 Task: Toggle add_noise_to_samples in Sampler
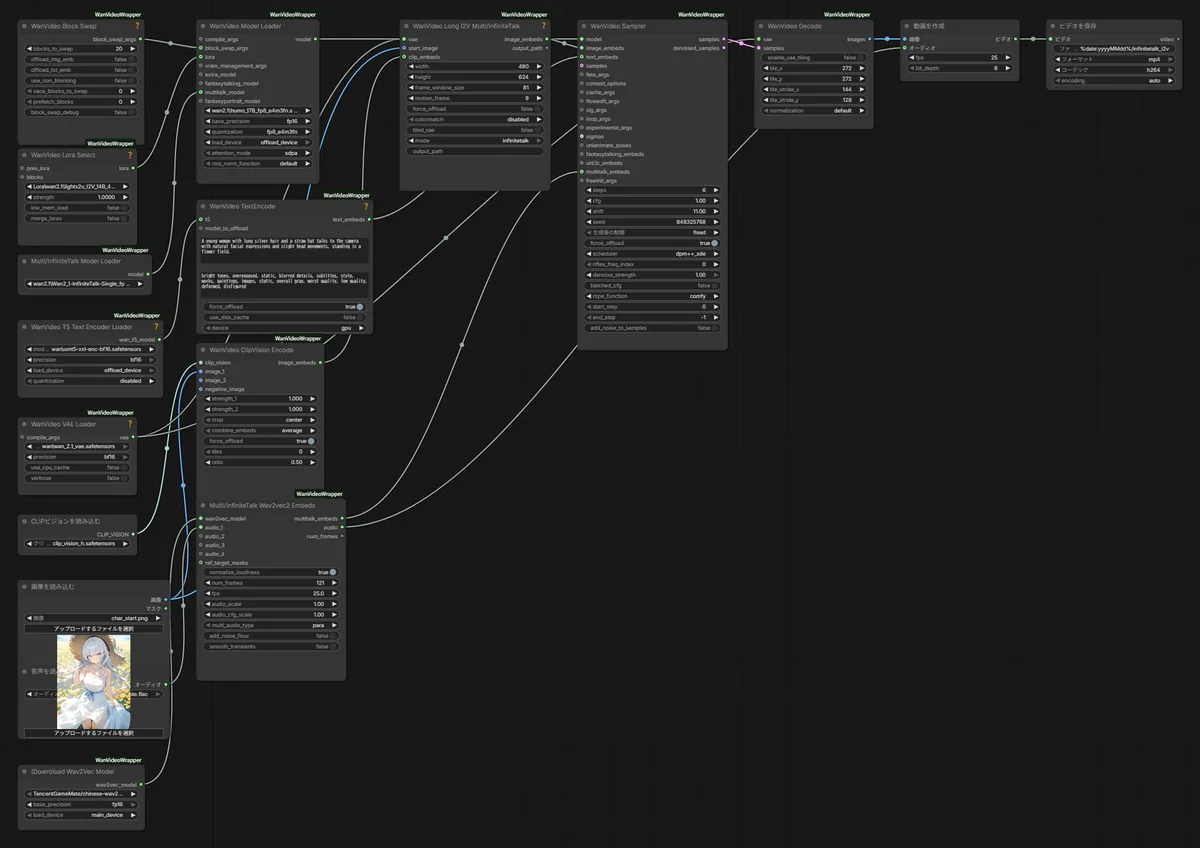pos(651,327)
